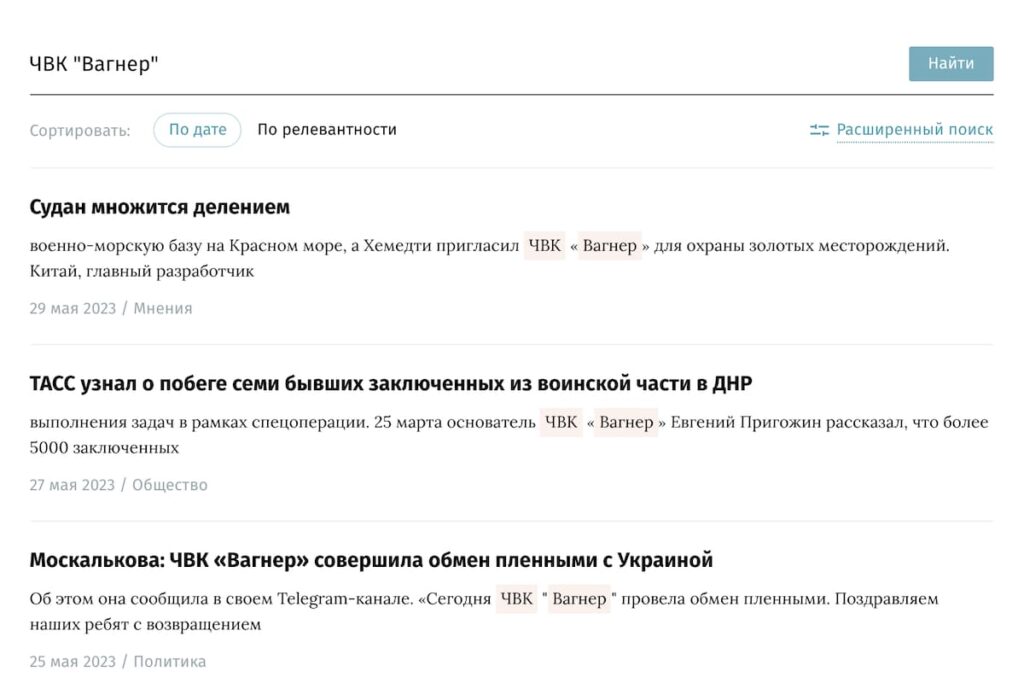Click the Общество category label
The height and width of the screenshot is (689, 1024).
(170, 486)
